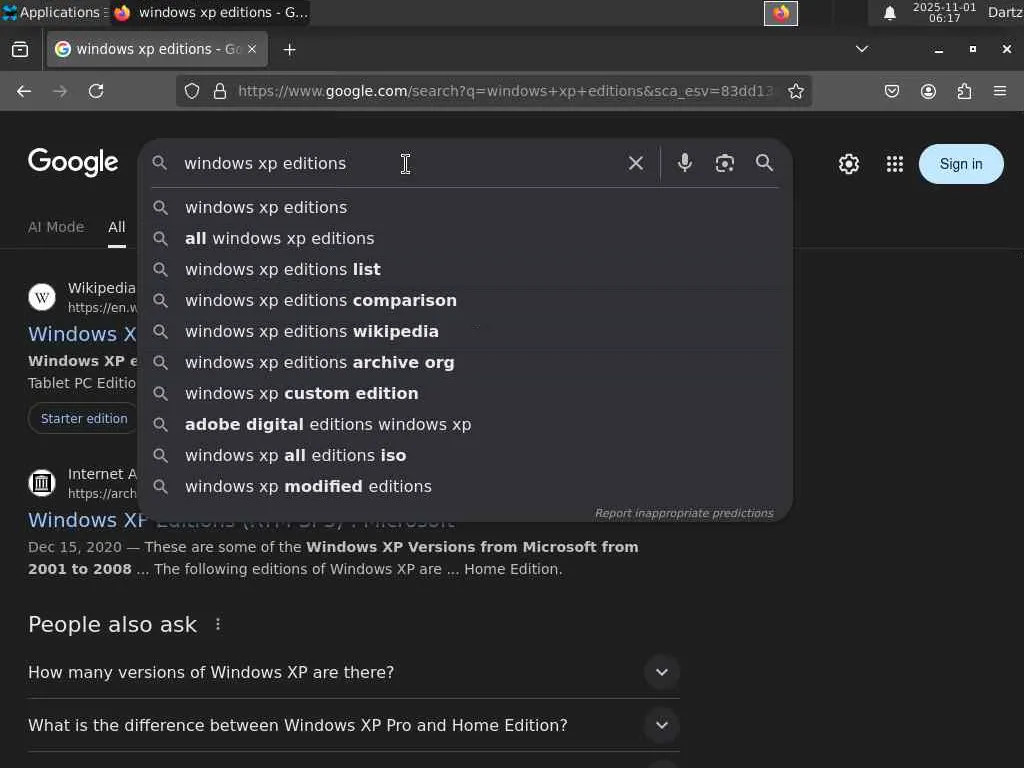The height and width of the screenshot is (768, 1024).
Task: Click the Wikipedia favicon of first result
Action: [x=42, y=298]
